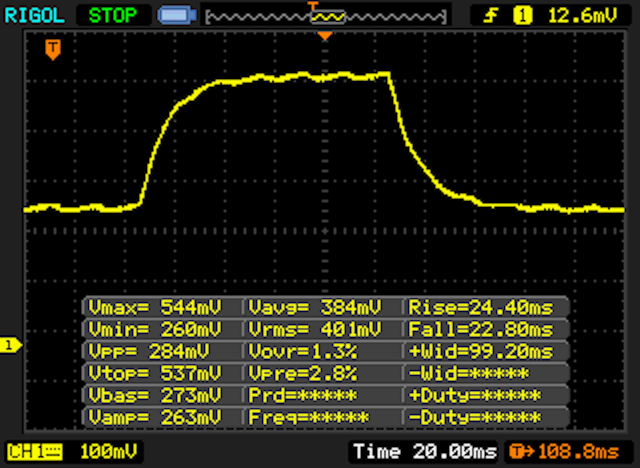This screenshot has height=468, width=640.
Task: Select the Vrms= 401mV measurement
Action: [315, 329]
